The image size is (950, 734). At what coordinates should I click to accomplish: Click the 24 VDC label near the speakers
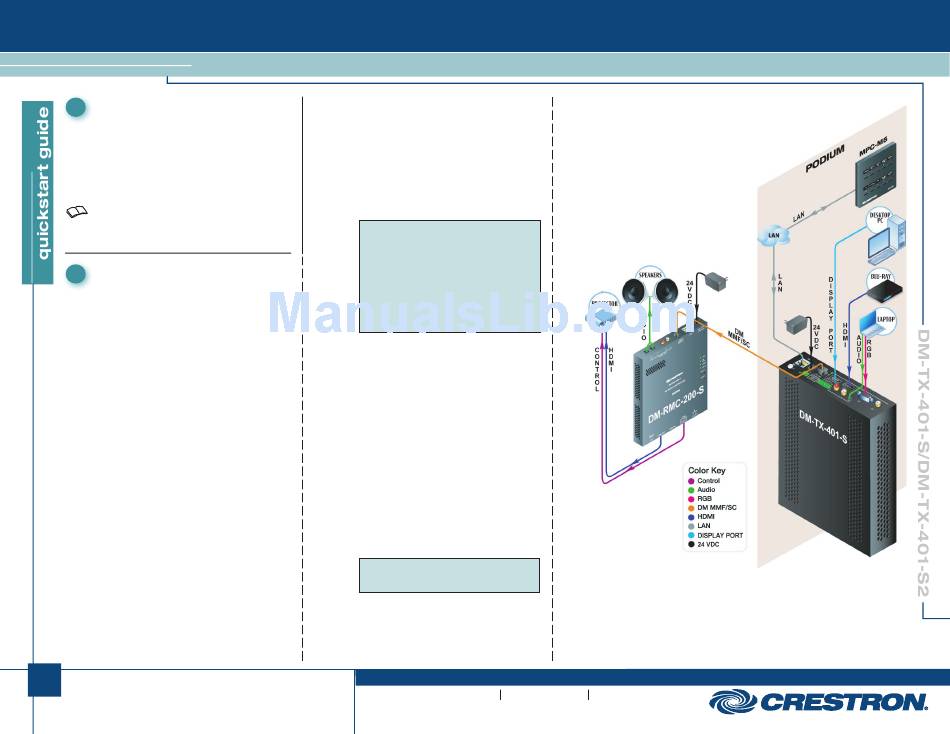689,293
